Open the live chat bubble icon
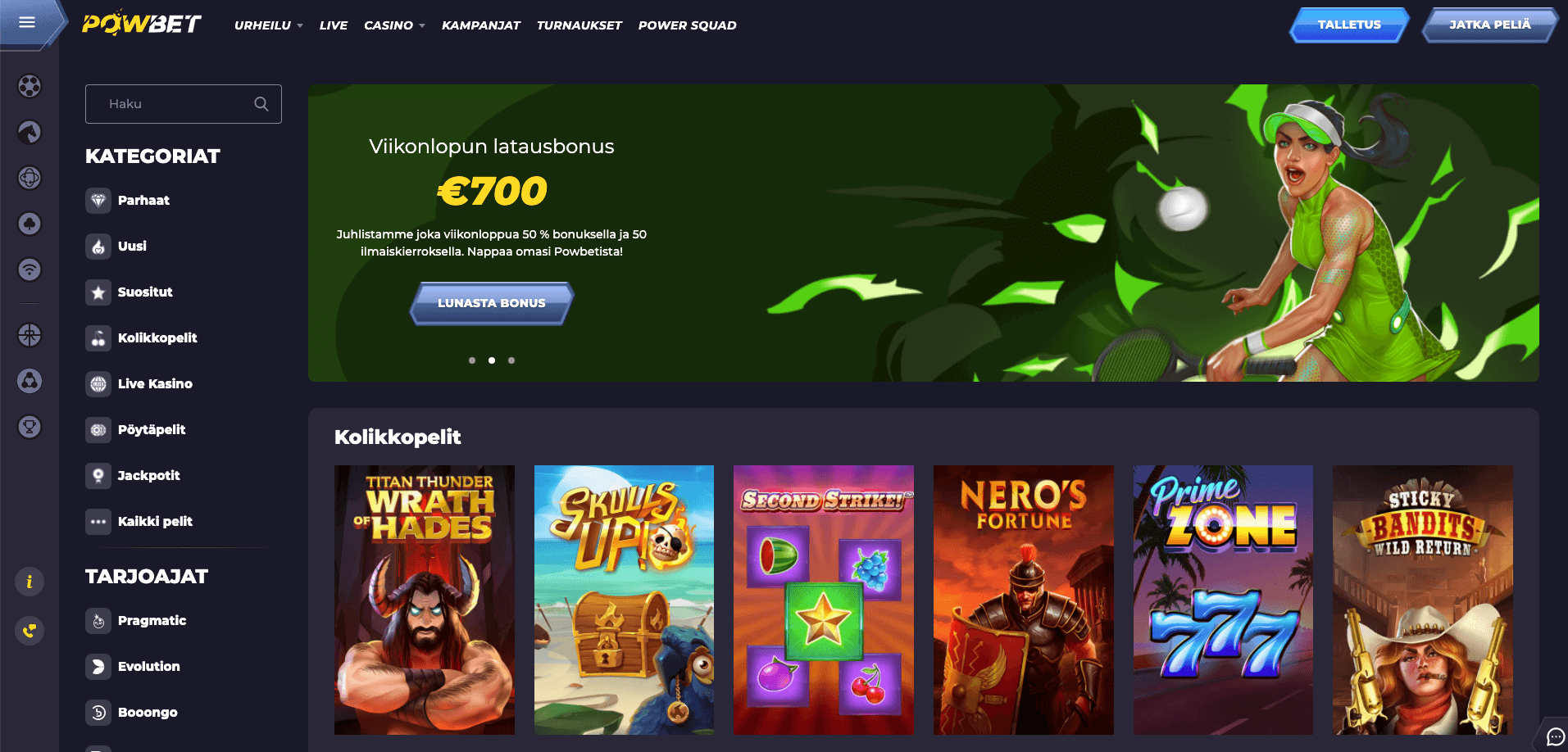 click(1555, 737)
